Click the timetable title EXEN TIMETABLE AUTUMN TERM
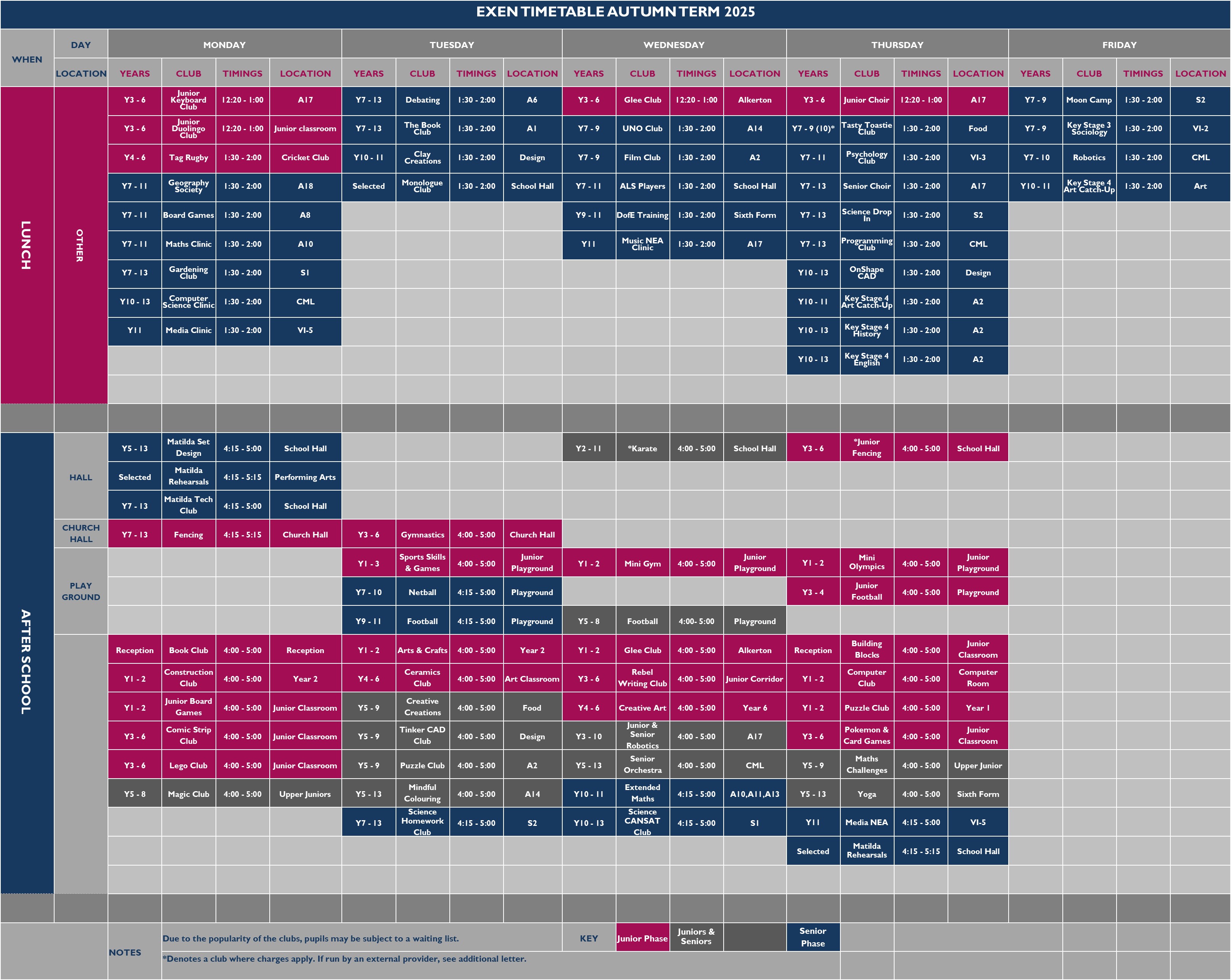 (615, 12)
